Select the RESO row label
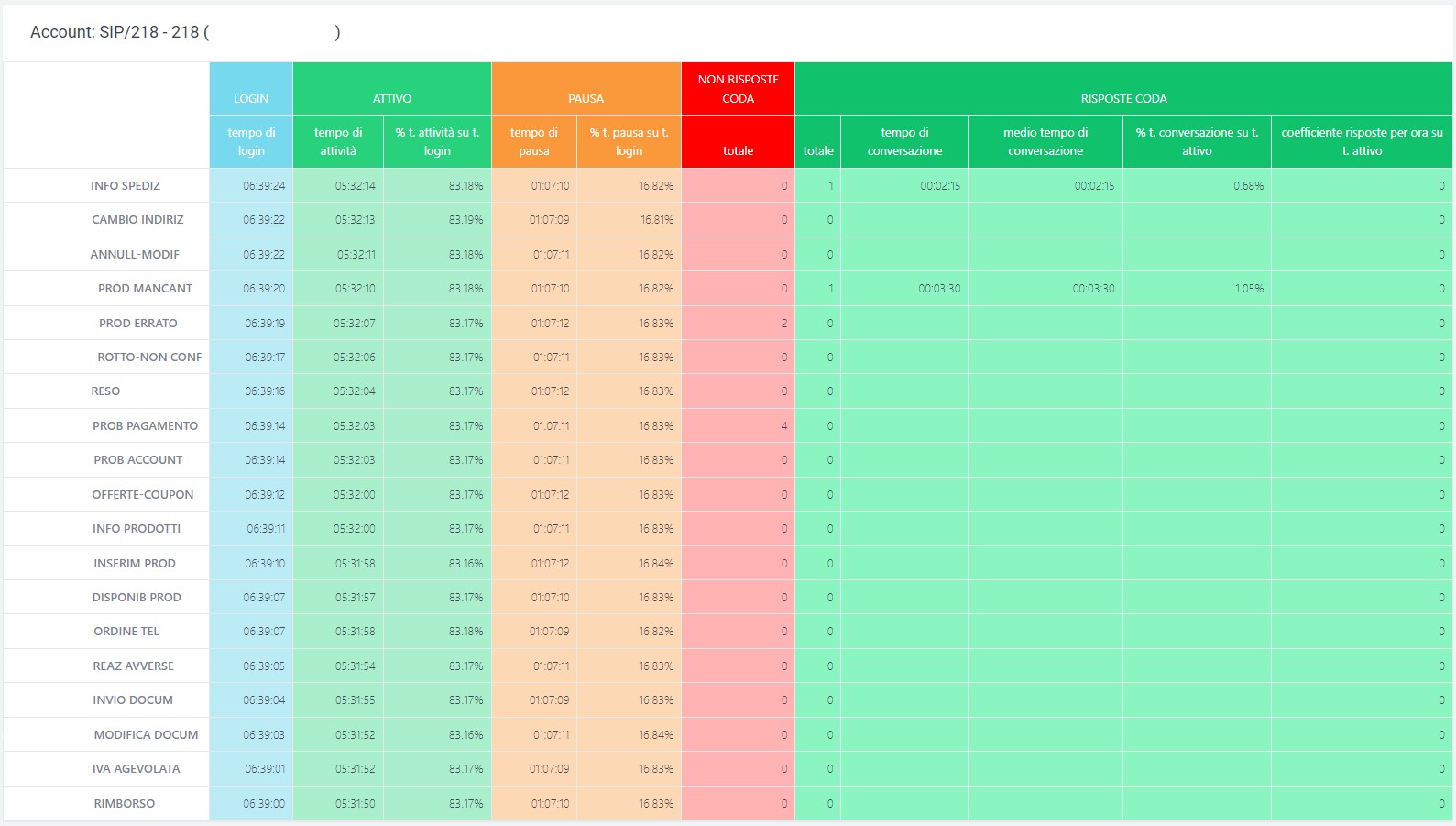1456x826 pixels. click(x=105, y=391)
